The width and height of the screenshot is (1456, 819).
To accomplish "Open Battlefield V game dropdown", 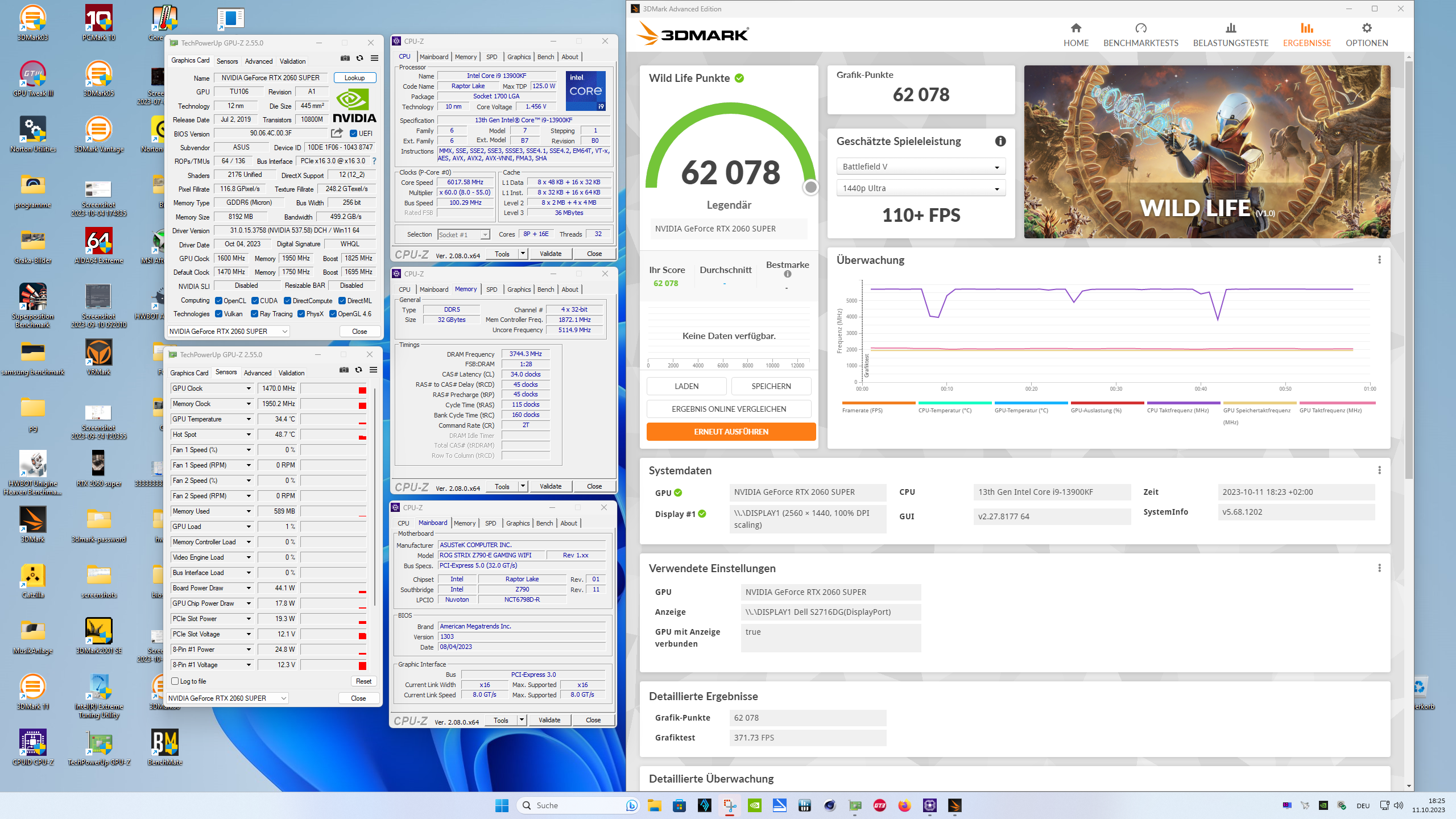I will click(x=921, y=167).
